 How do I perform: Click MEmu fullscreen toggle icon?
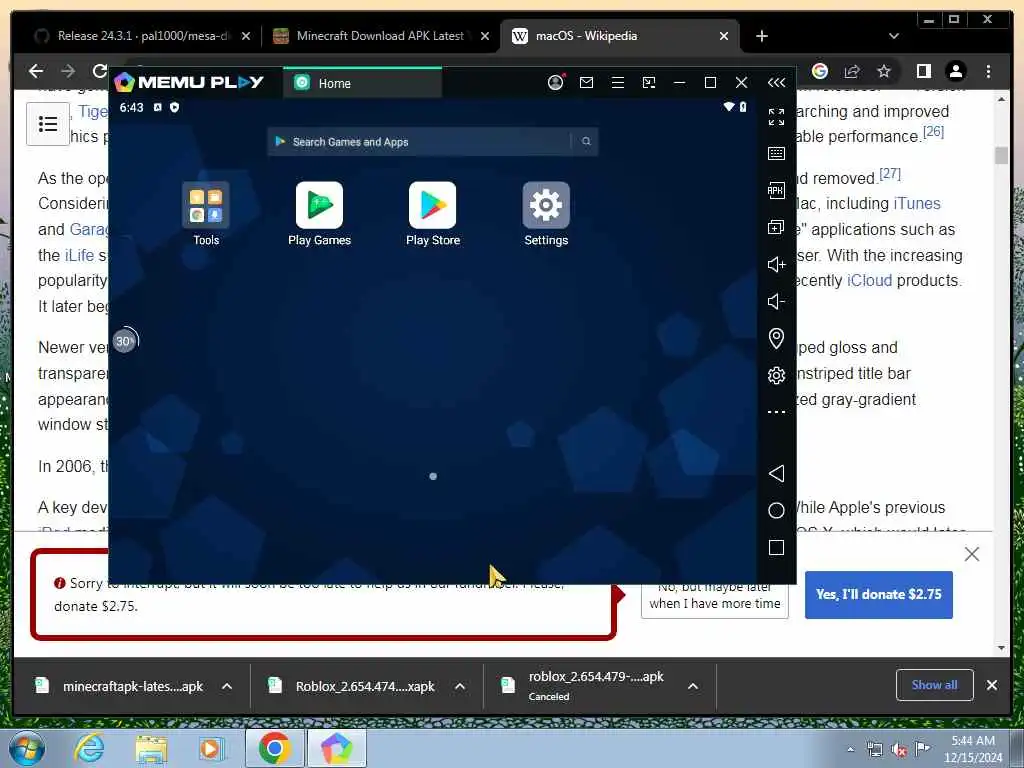[776, 117]
